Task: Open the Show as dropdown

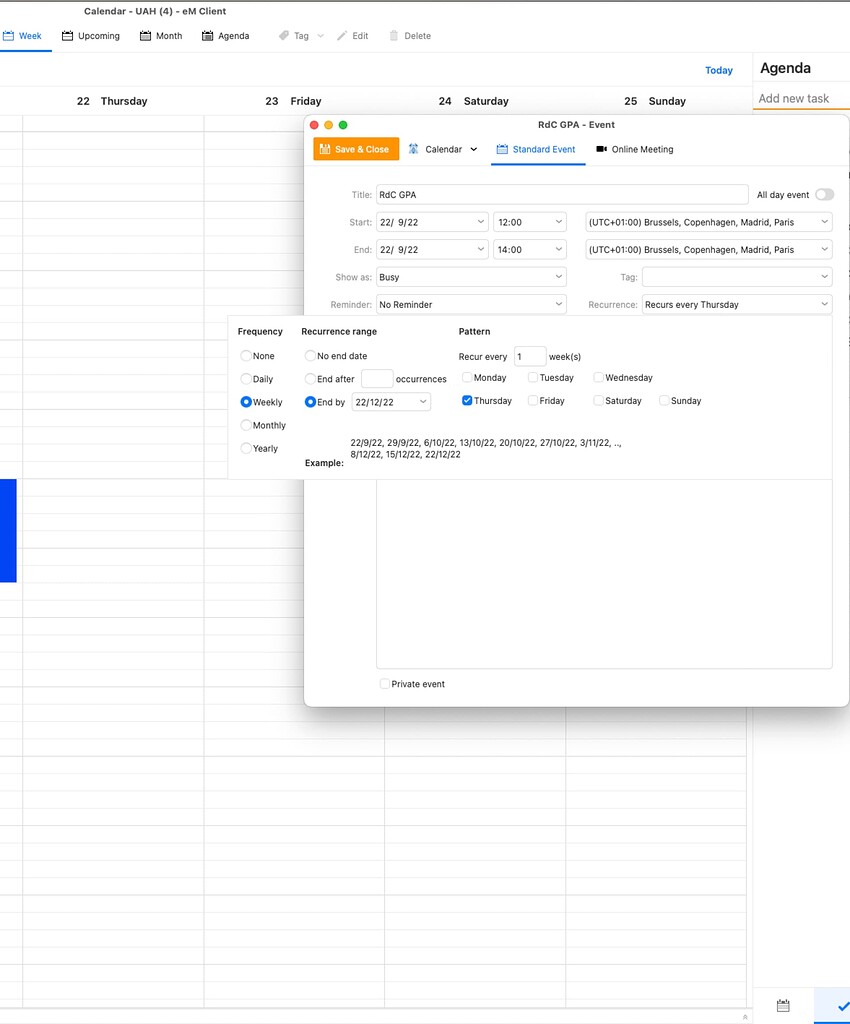Action: coord(470,276)
